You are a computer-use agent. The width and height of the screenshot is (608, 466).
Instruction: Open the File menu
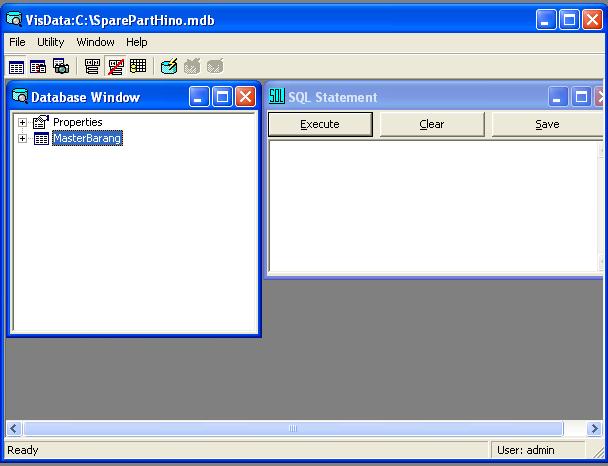[17, 42]
